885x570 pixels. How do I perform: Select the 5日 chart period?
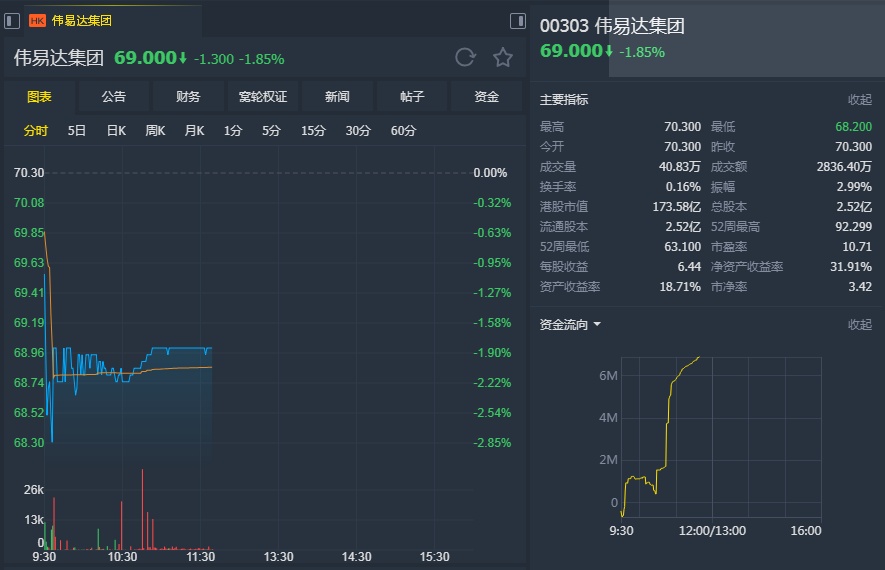tap(77, 131)
